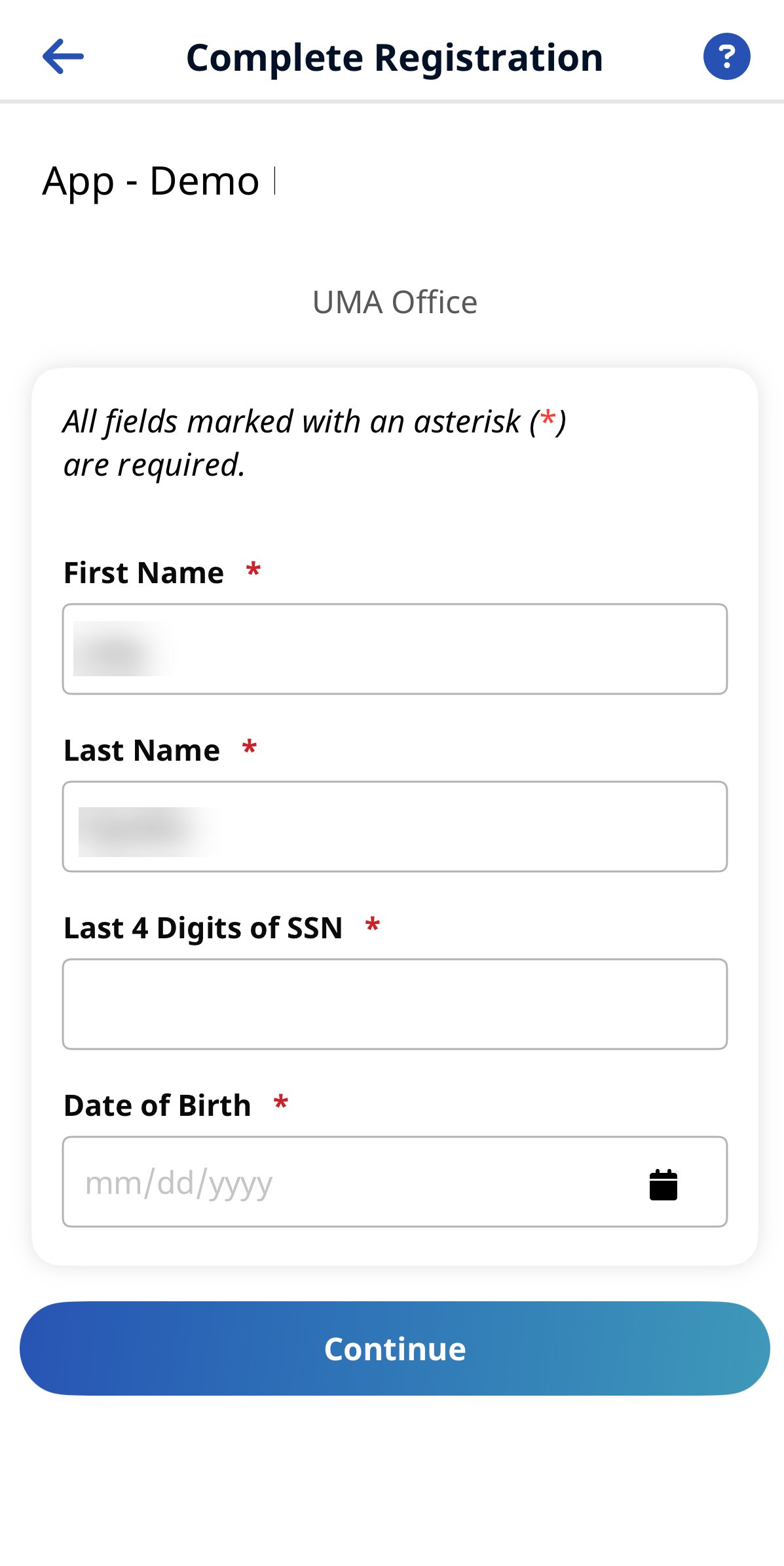The width and height of the screenshot is (784, 1566).
Task: Focus the First Name input field
Action: tap(394, 649)
